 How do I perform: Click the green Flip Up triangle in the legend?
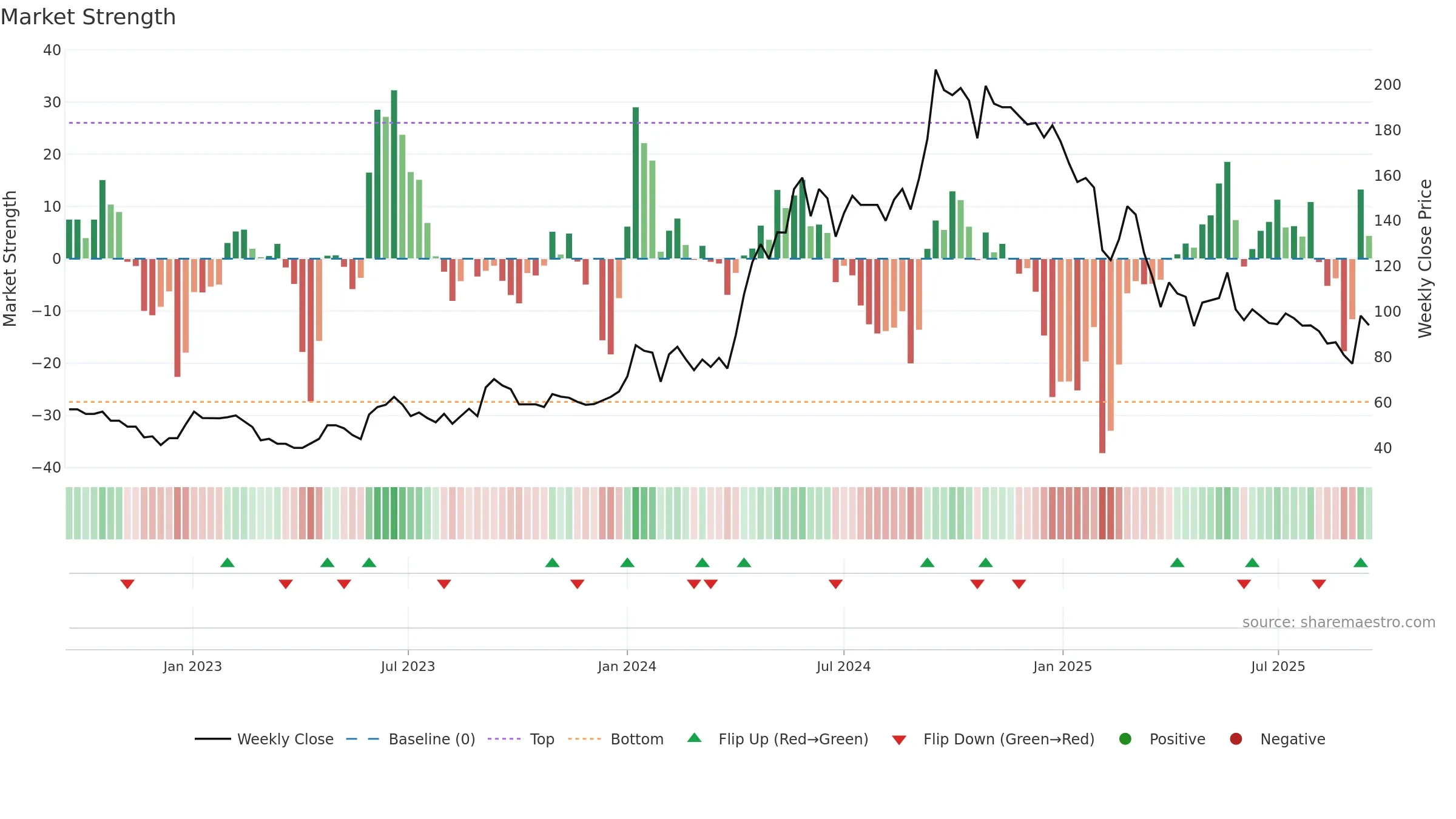(x=695, y=738)
